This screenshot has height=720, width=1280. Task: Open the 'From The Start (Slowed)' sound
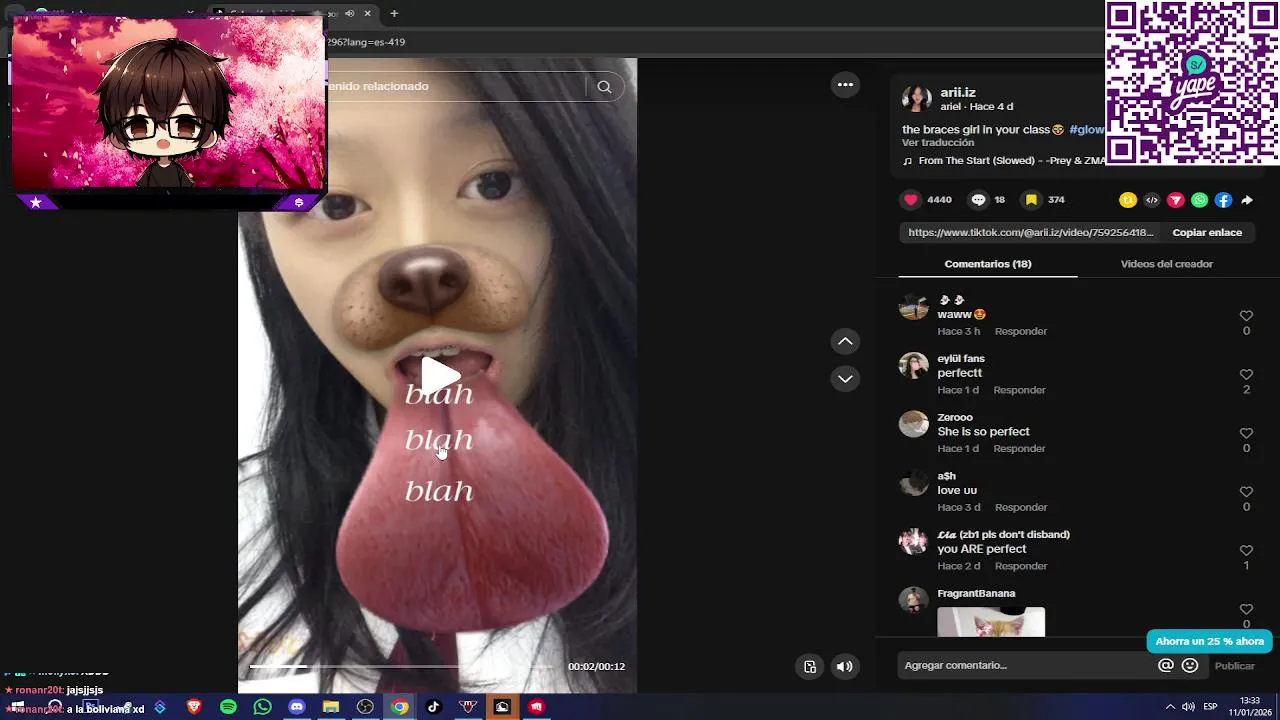click(x=1004, y=160)
